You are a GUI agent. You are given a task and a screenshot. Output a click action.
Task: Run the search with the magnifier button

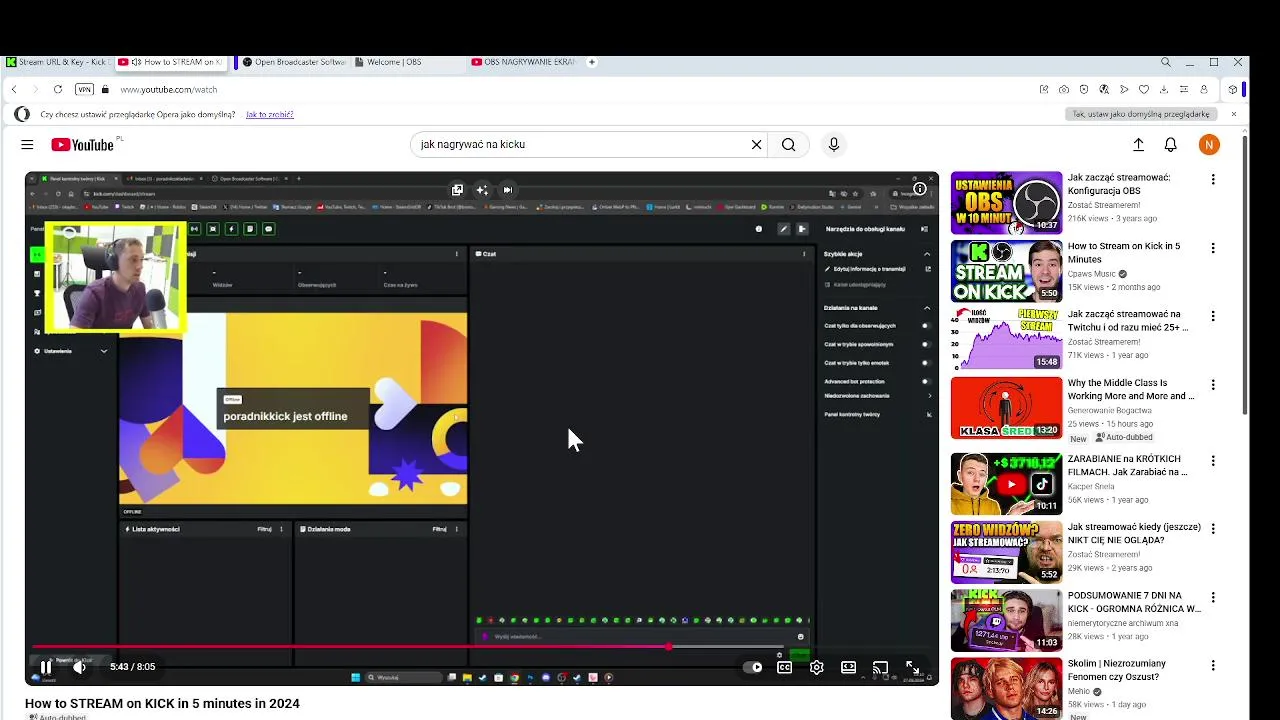point(789,145)
